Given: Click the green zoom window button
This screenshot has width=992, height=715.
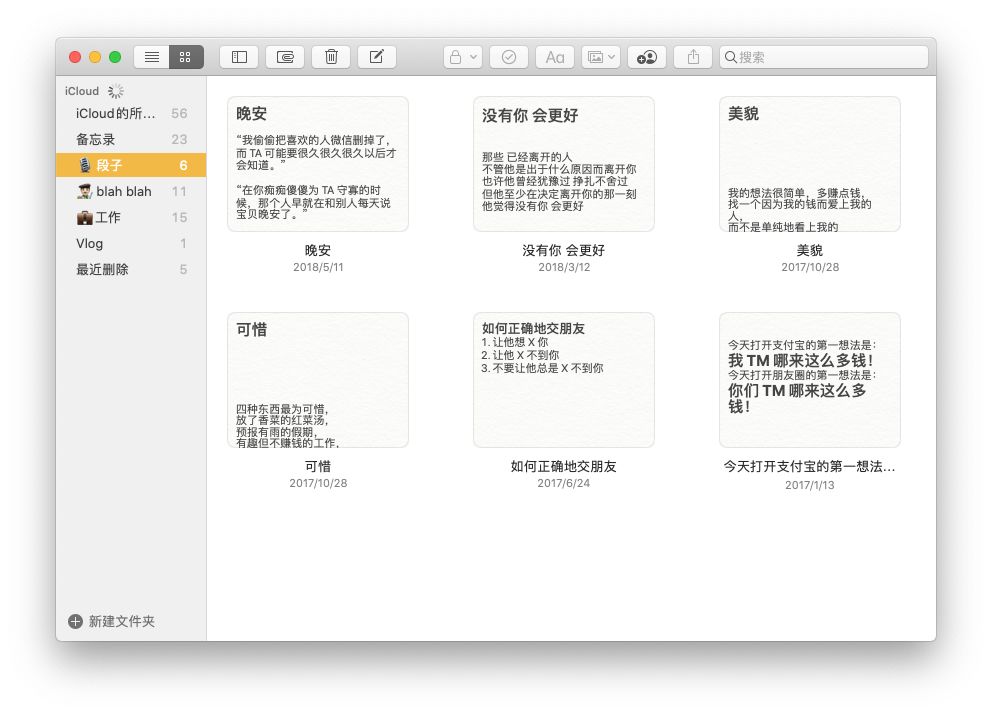Looking at the screenshot, I should pos(115,57).
